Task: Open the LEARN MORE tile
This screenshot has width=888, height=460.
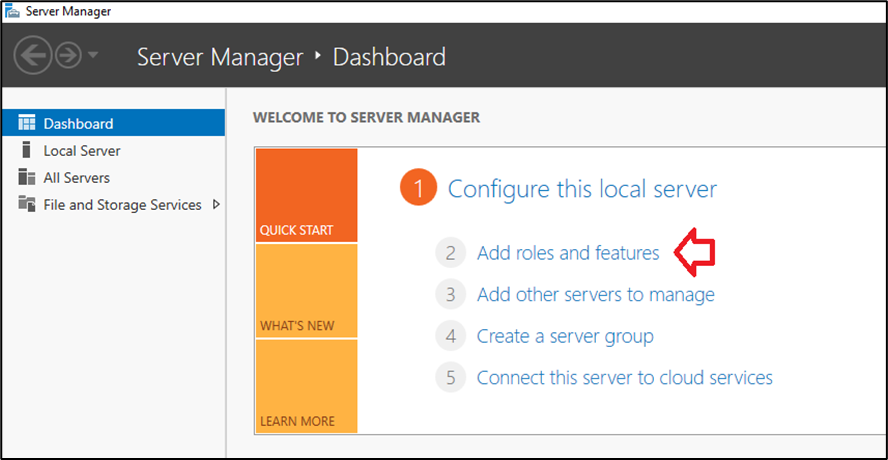Action: (306, 386)
